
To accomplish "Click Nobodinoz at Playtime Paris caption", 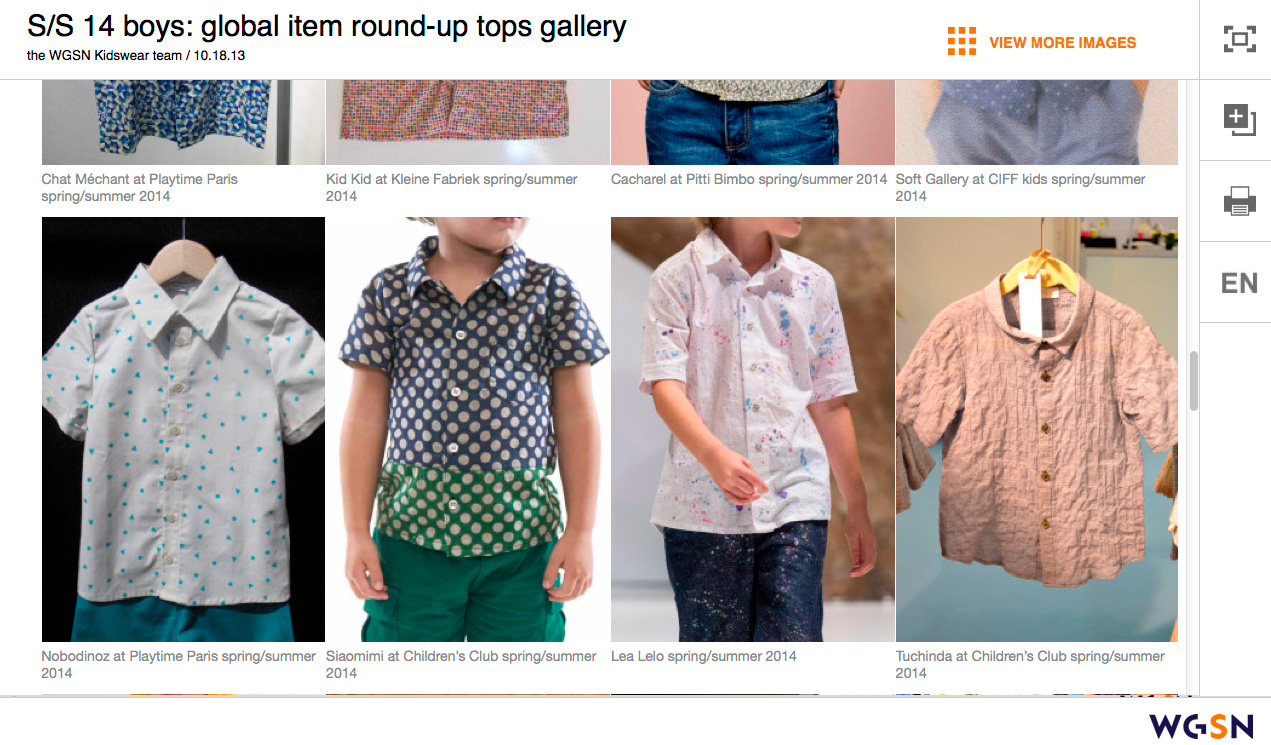I will pos(179,665).
